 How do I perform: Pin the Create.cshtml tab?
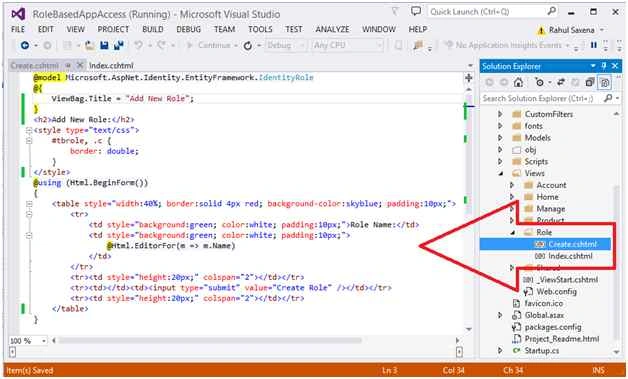(68, 65)
